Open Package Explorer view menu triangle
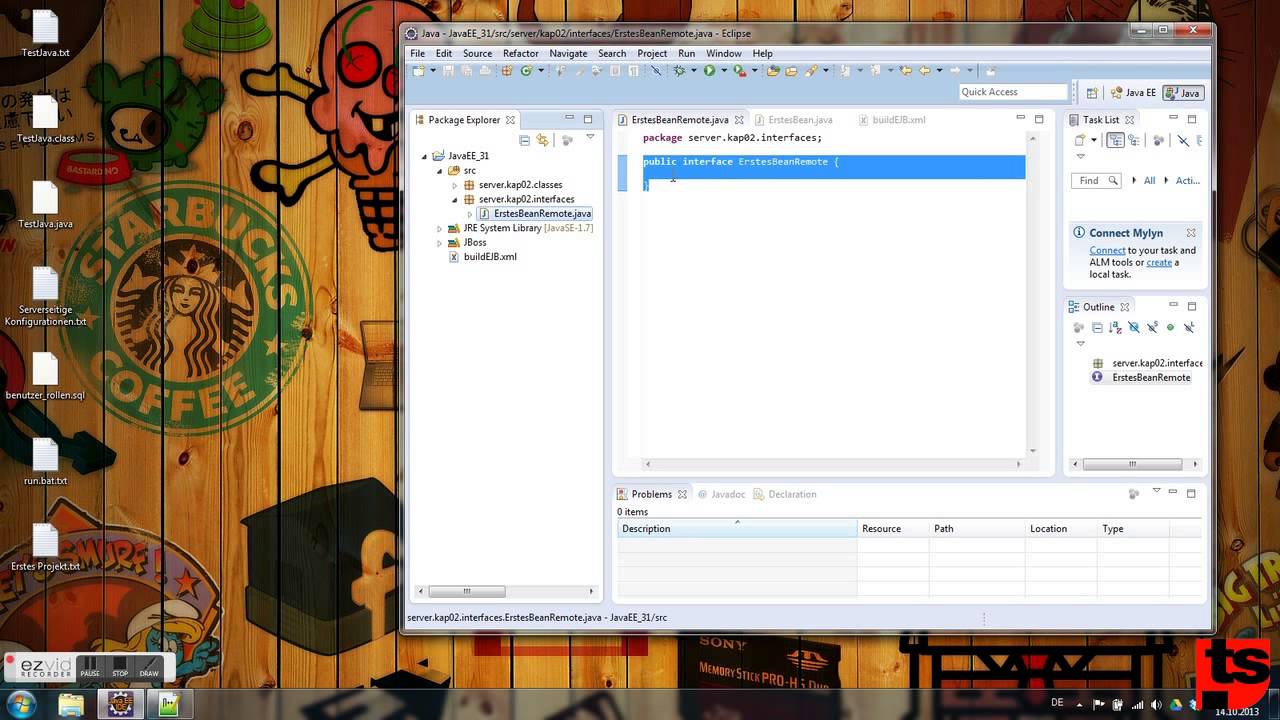 tap(590, 138)
